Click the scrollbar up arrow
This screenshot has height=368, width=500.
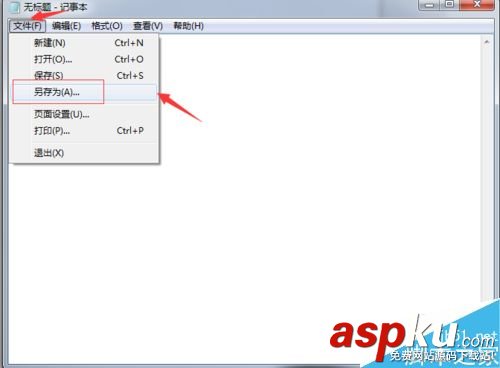point(487,42)
